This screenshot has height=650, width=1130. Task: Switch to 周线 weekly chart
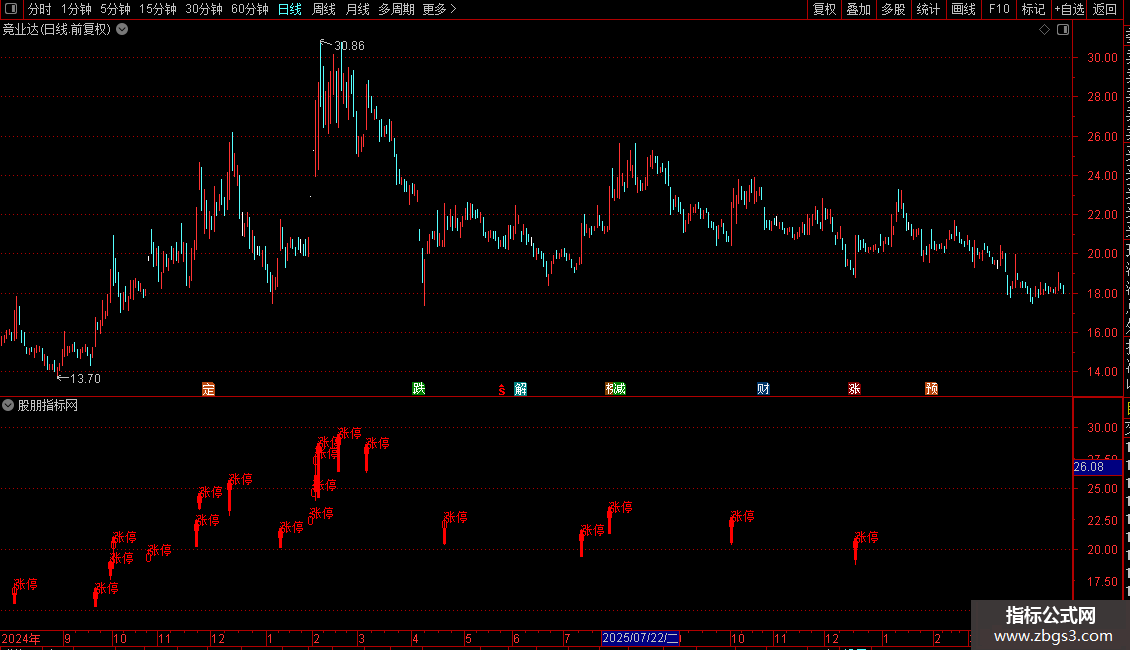(324, 9)
